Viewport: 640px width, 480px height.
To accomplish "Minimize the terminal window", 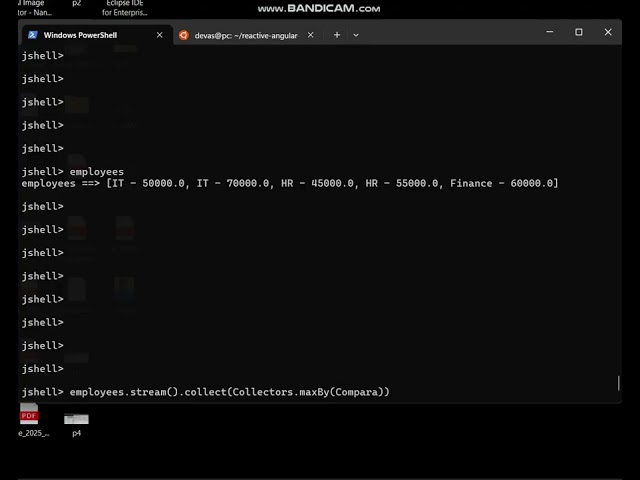I will tap(549, 32).
